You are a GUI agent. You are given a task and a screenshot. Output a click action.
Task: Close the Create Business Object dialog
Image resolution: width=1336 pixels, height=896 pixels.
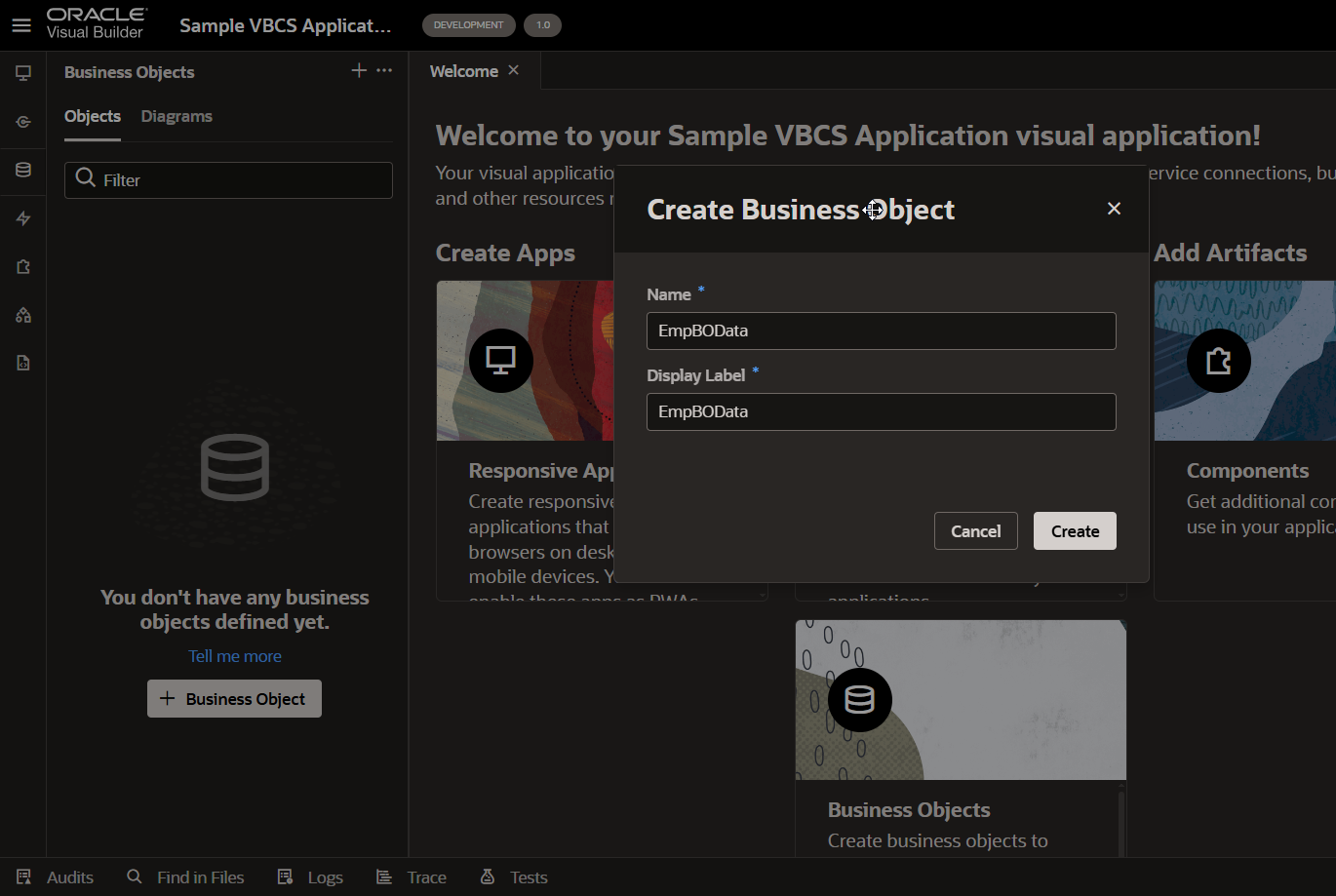1114,209
